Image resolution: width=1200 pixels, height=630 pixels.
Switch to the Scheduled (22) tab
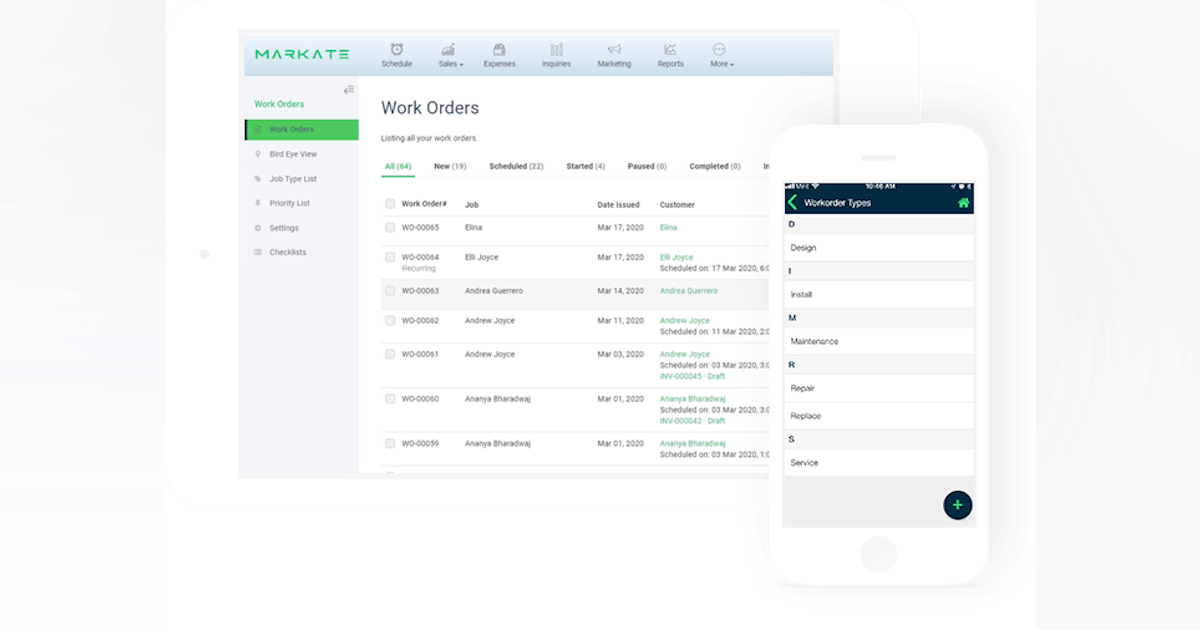point(516,166)
